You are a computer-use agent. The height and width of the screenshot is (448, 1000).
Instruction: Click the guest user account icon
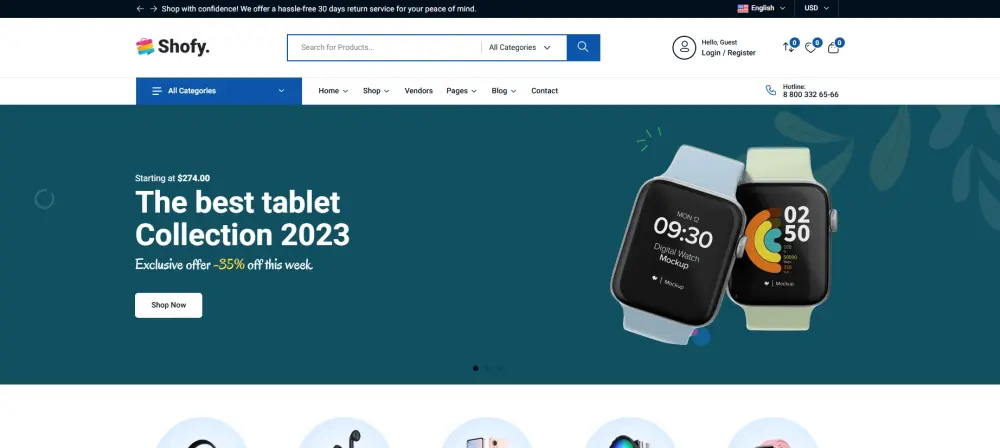[684, 47]
